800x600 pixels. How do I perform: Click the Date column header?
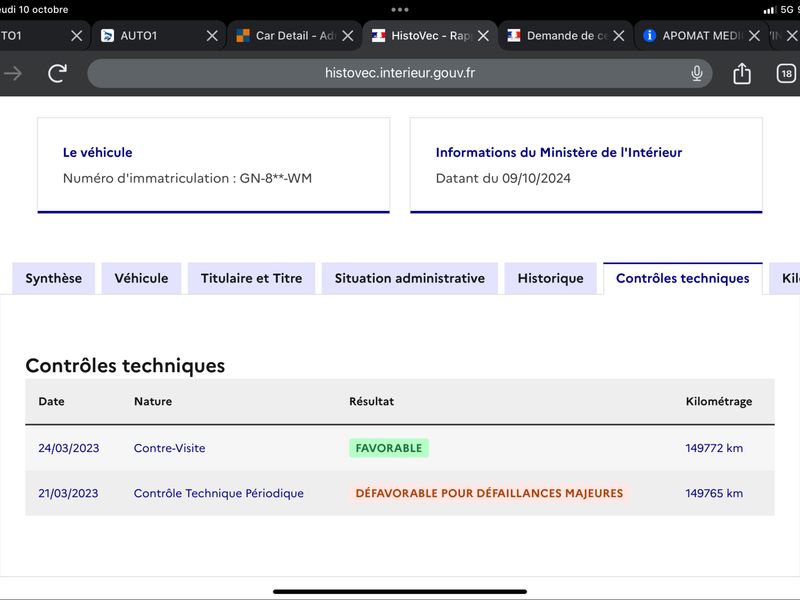click(x=52, y=402)
